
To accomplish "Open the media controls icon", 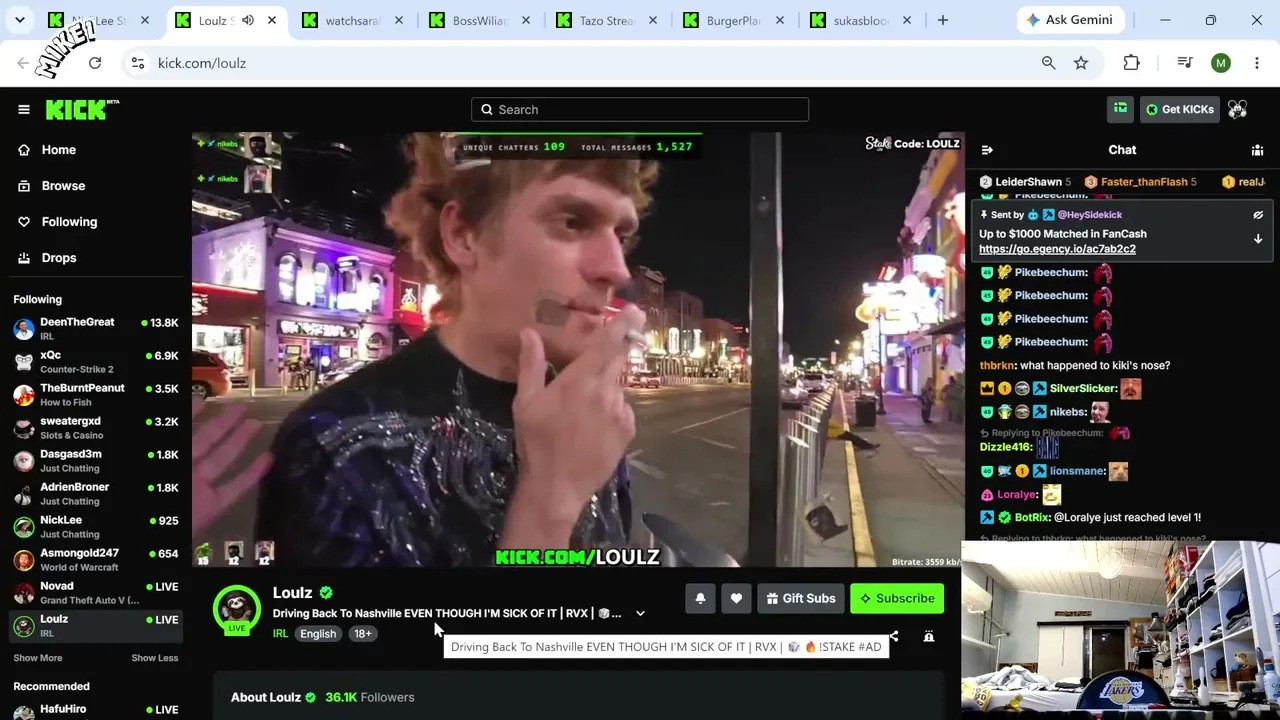I will (1185, 63).
